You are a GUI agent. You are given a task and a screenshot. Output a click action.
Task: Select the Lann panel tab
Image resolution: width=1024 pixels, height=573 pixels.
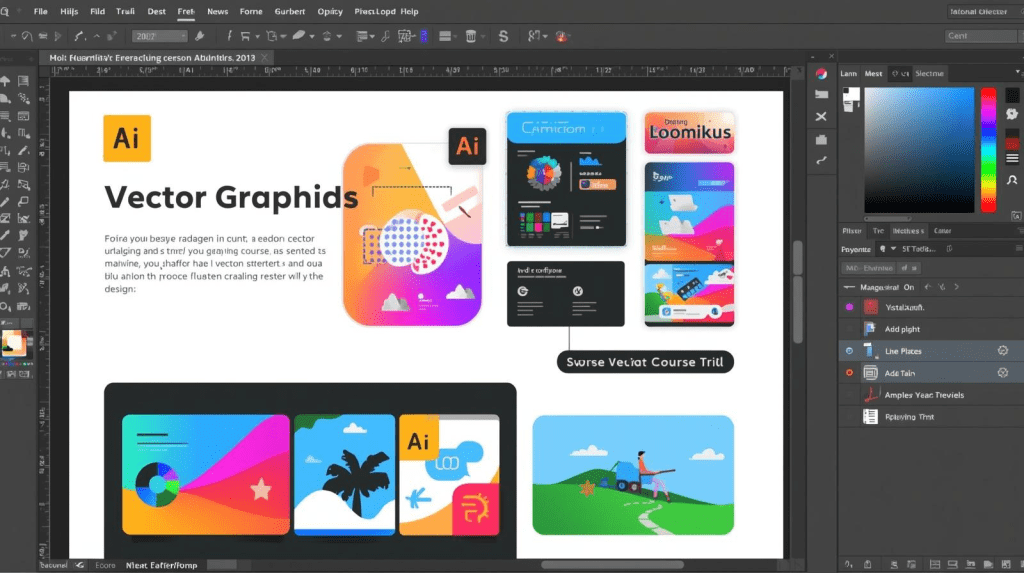coord(848,74)
